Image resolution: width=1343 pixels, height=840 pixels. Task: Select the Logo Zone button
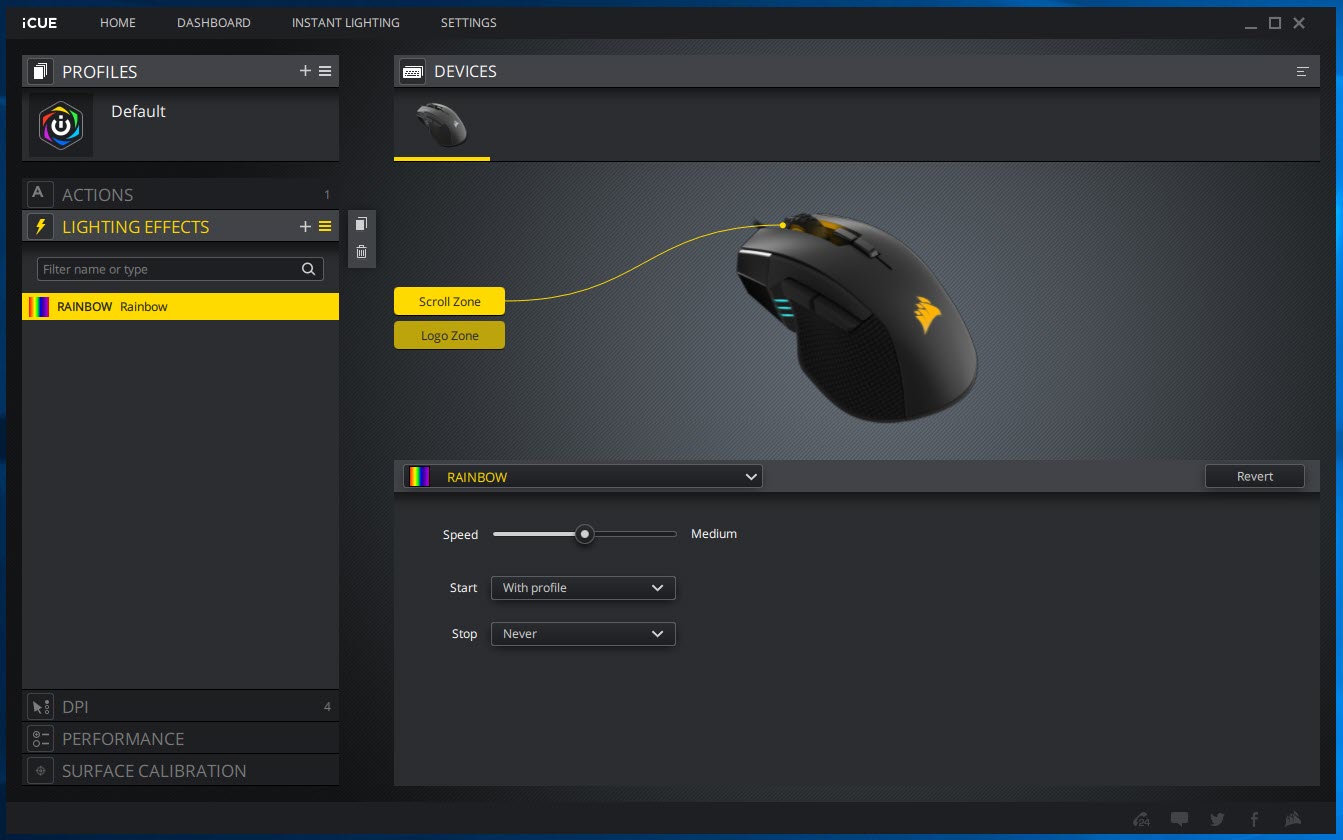click(449, 335)
